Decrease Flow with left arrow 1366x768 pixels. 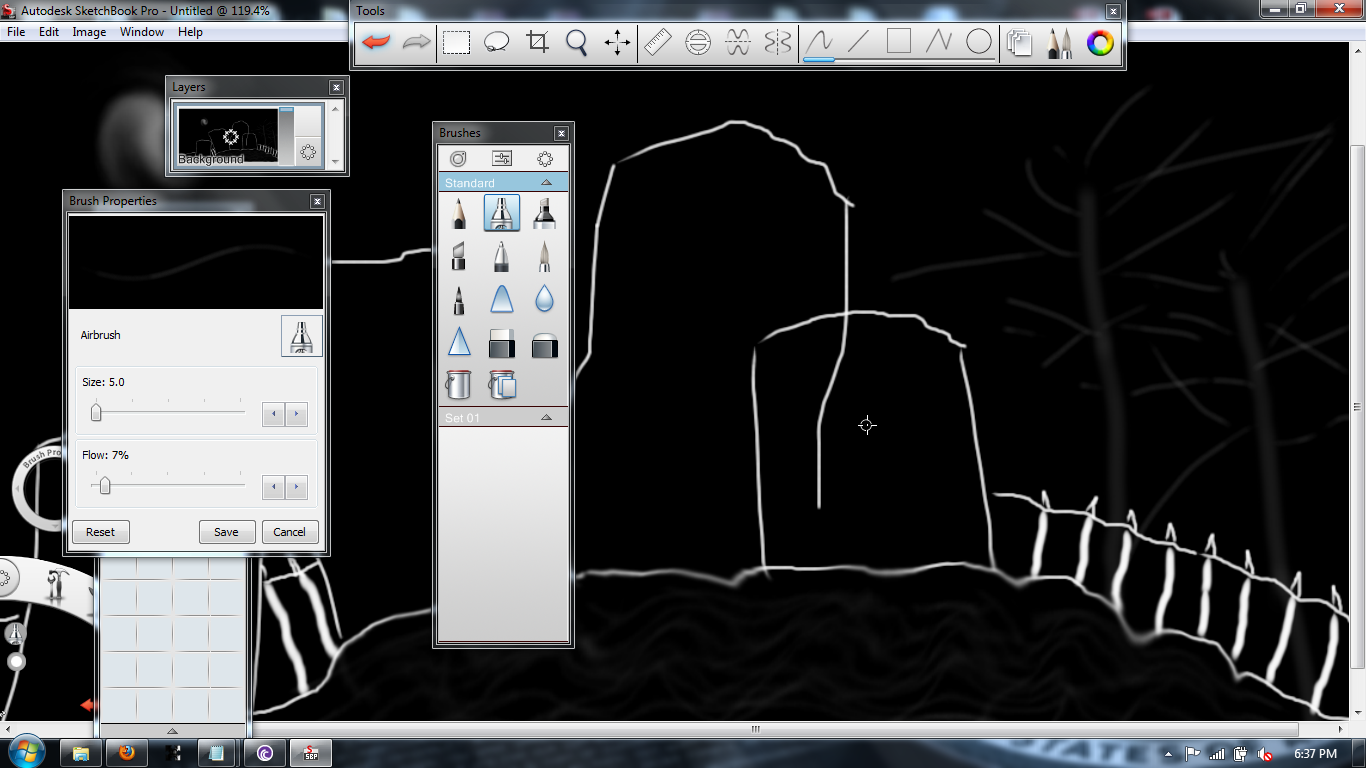click(273, 488)
